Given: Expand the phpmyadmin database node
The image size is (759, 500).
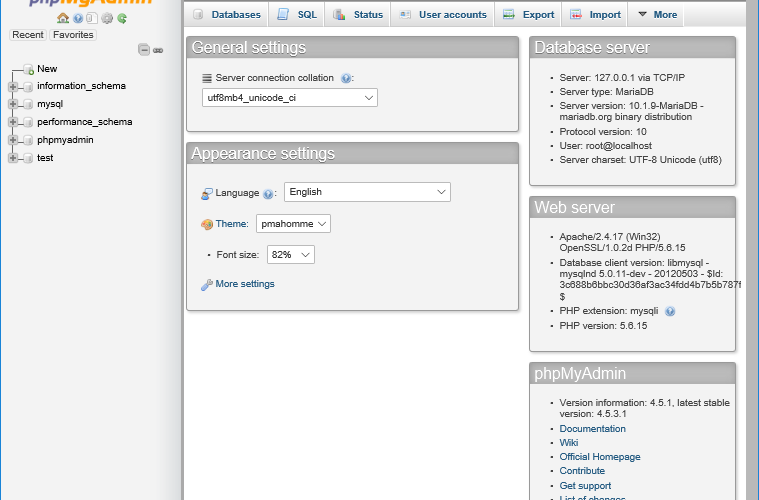Looking at the screenshot, I should pos(13,140).
